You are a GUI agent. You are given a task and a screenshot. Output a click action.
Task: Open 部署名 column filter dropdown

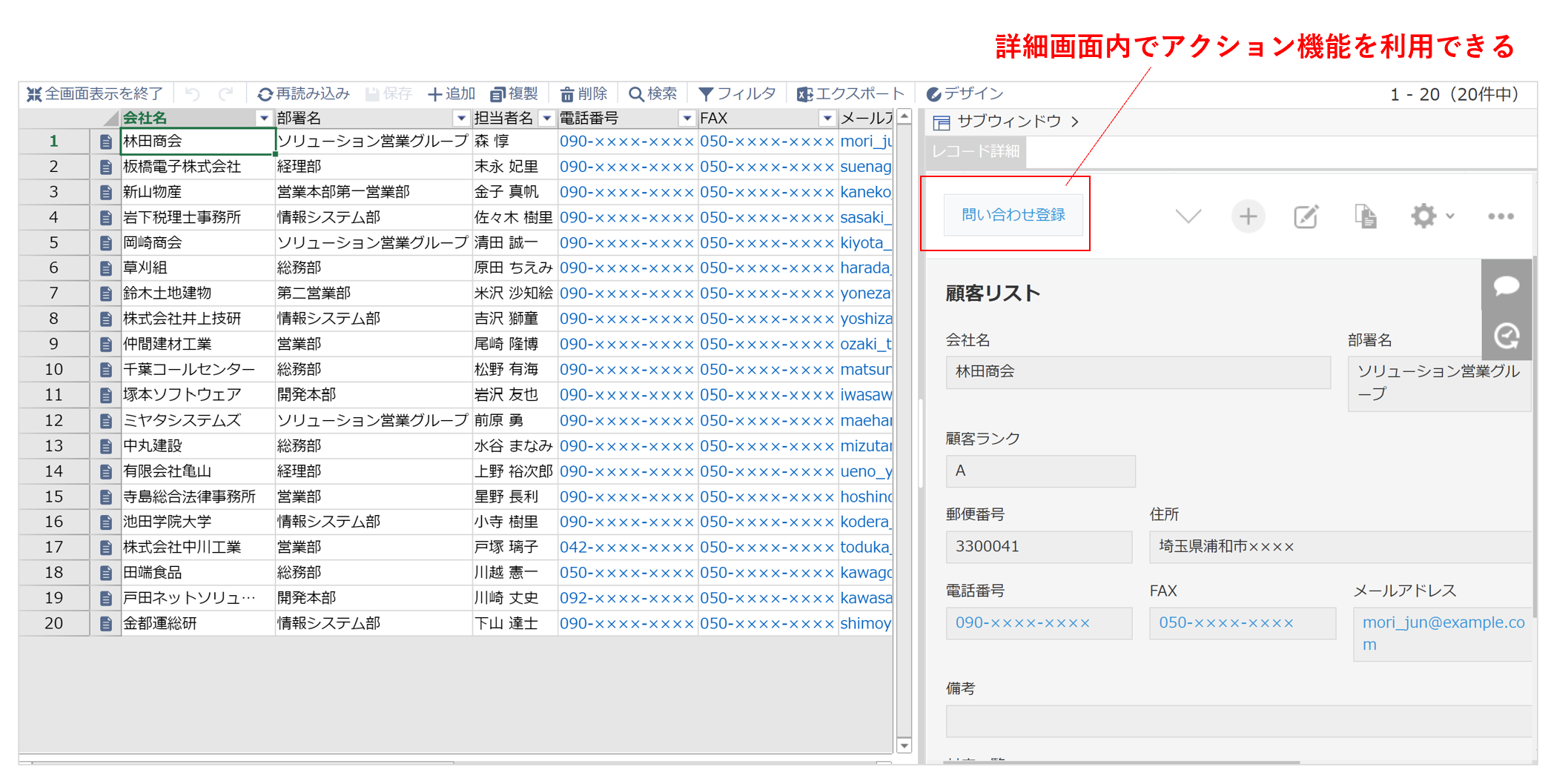461,119
